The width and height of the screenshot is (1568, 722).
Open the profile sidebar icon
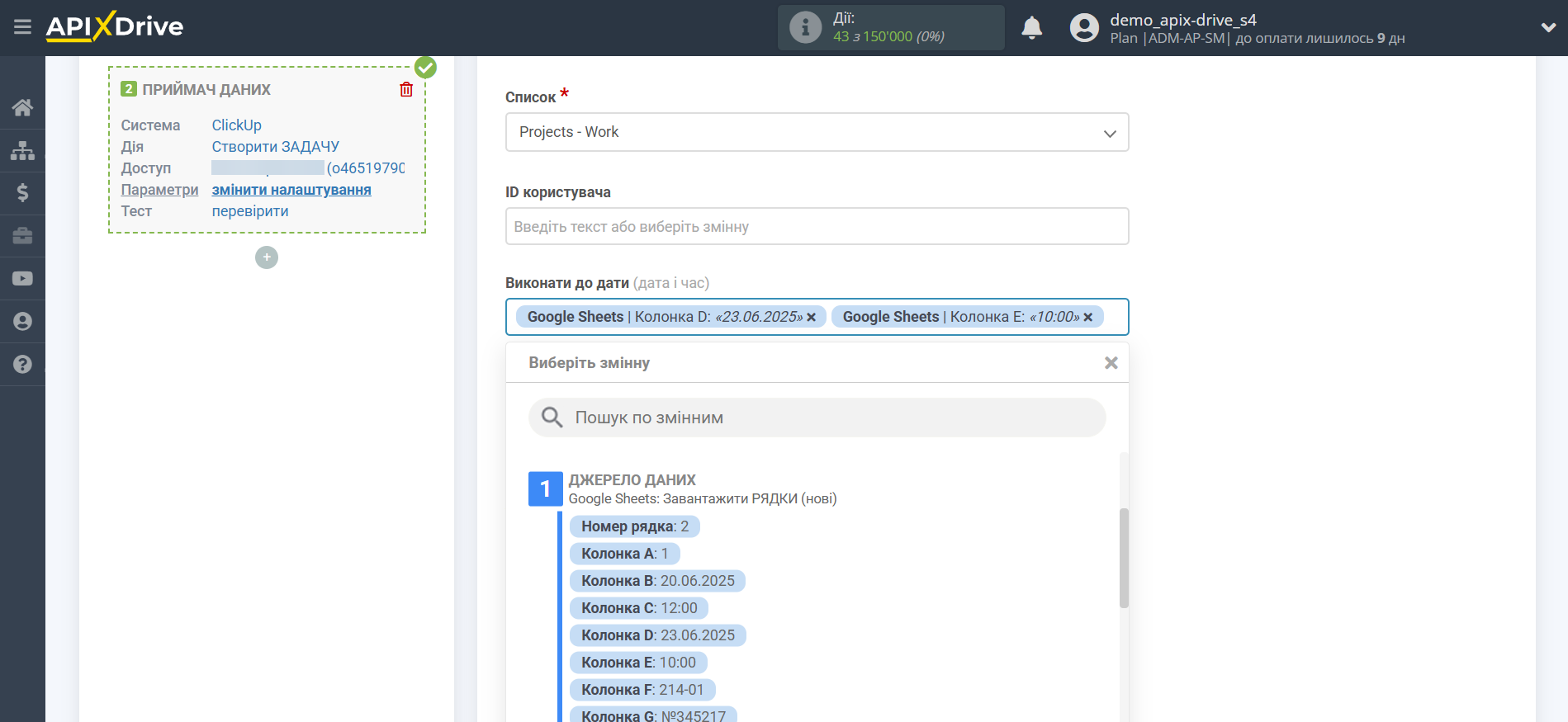tap(22, 322)
